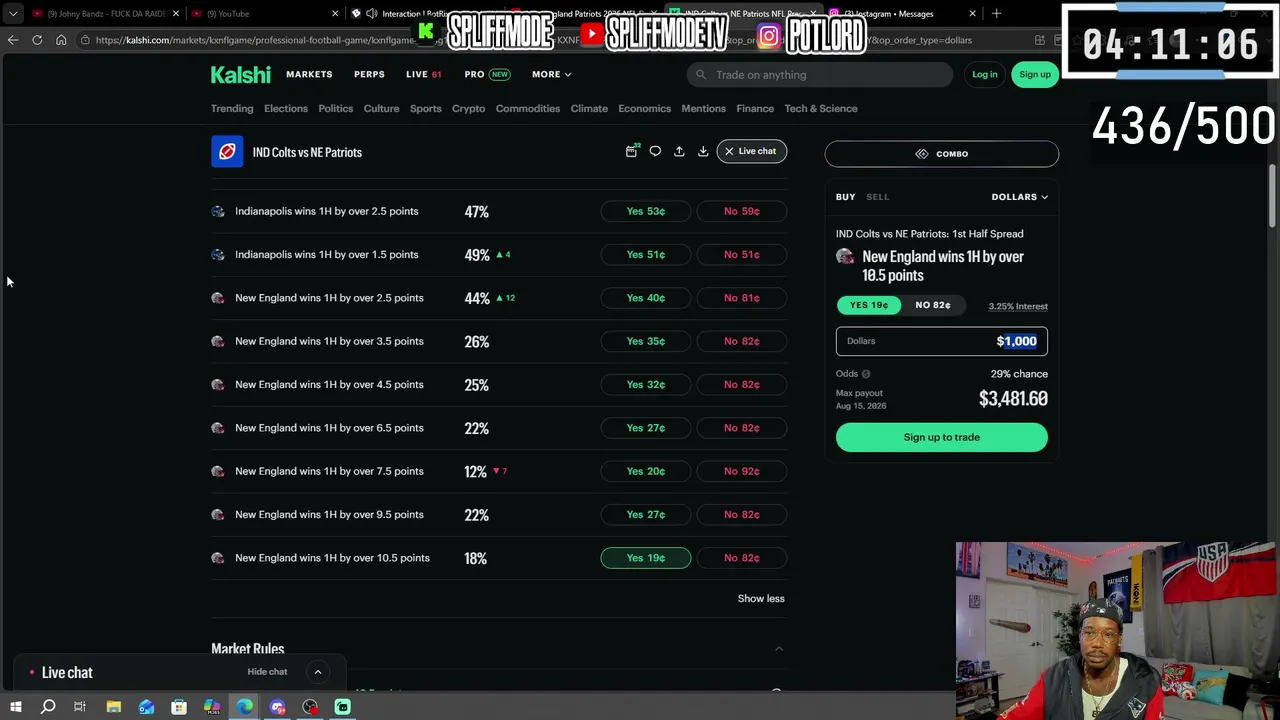Open the COMBO button
The height and width of the screenshot is (720, 1280).
(942, 154)
